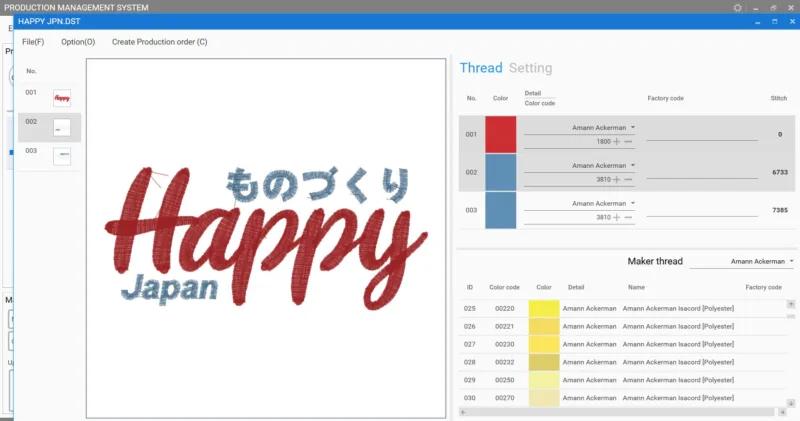800x421 pixels.
Task: Click the embroidery design preview canvas
Action: 266,238
